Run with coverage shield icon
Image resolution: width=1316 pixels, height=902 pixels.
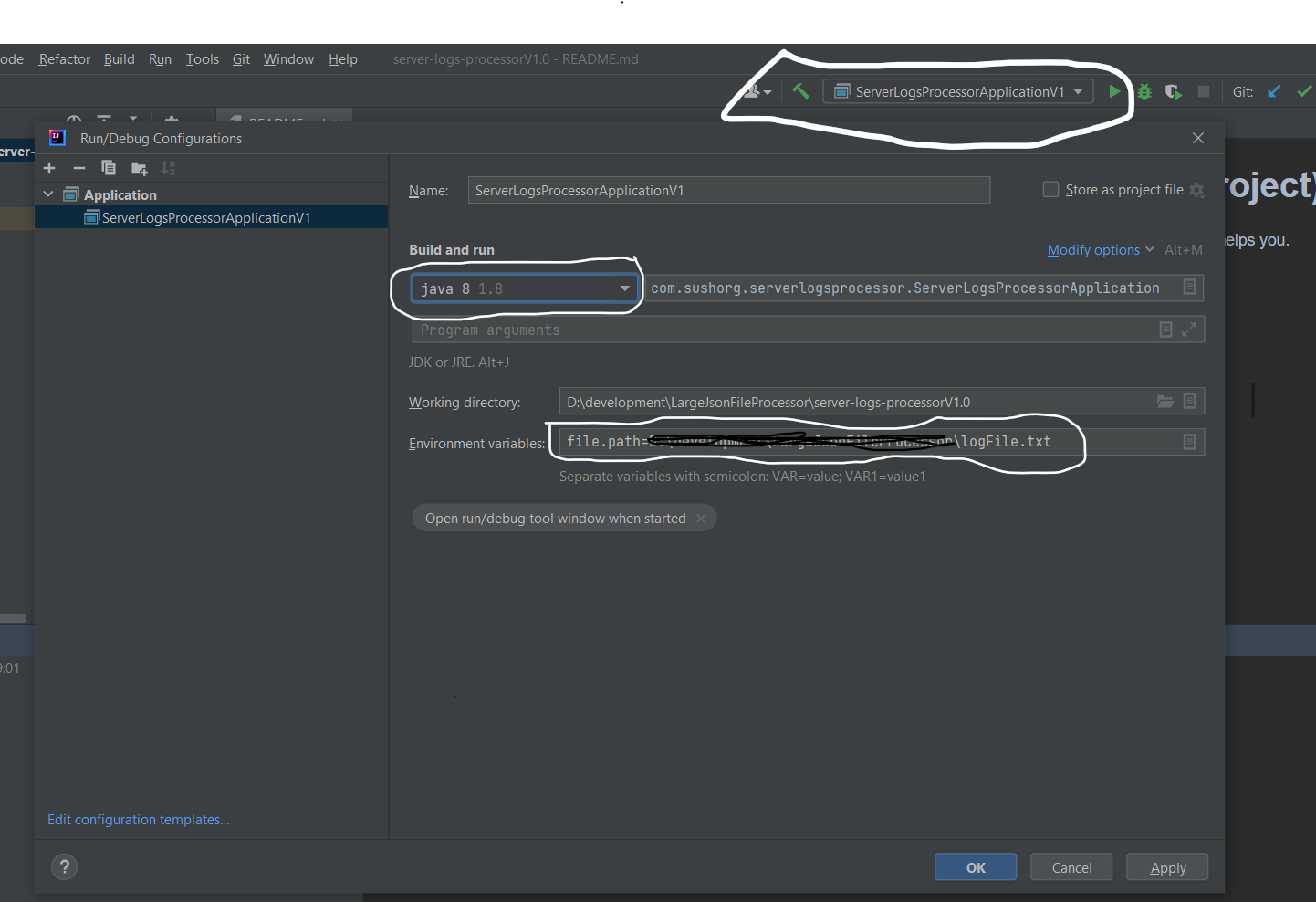tap(1174, 91)
